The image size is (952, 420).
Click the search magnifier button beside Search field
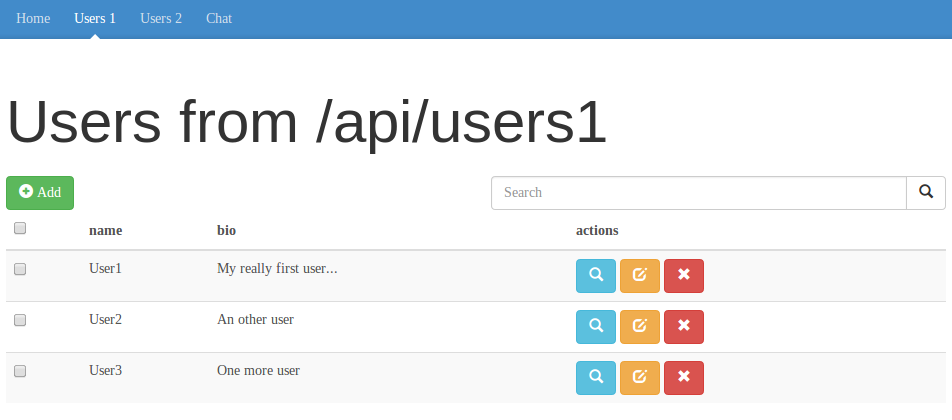click(x=926, y=193)
